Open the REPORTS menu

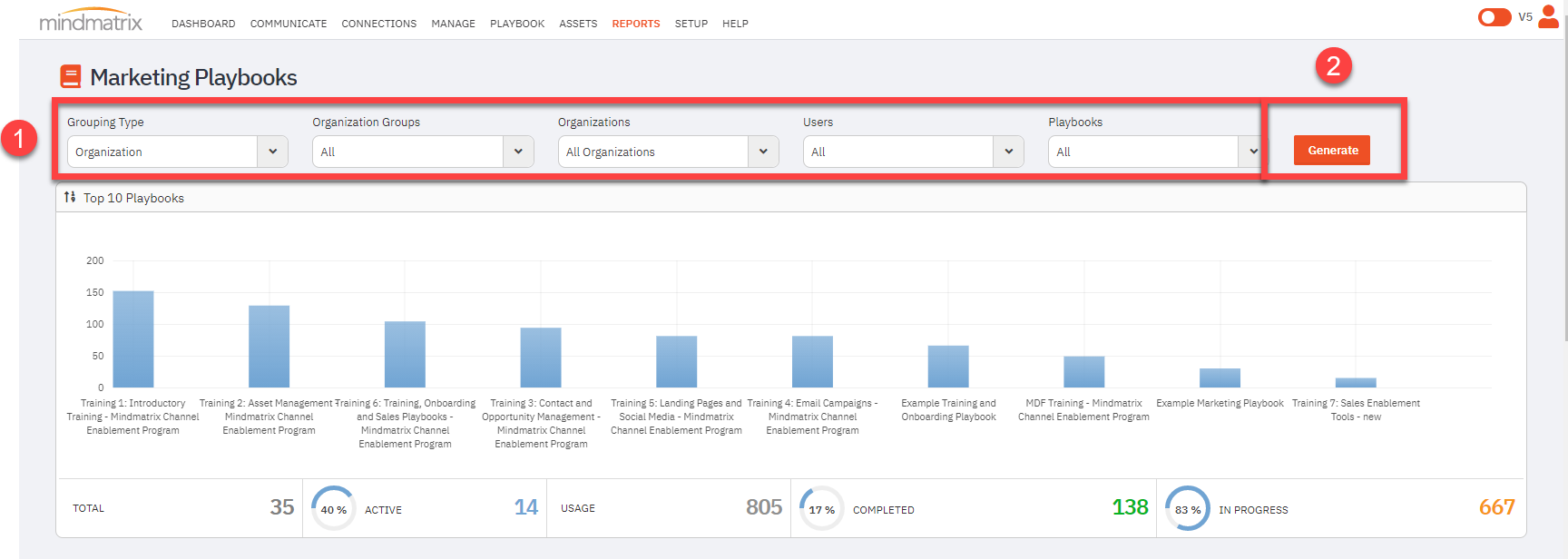[x=636, y=24]
